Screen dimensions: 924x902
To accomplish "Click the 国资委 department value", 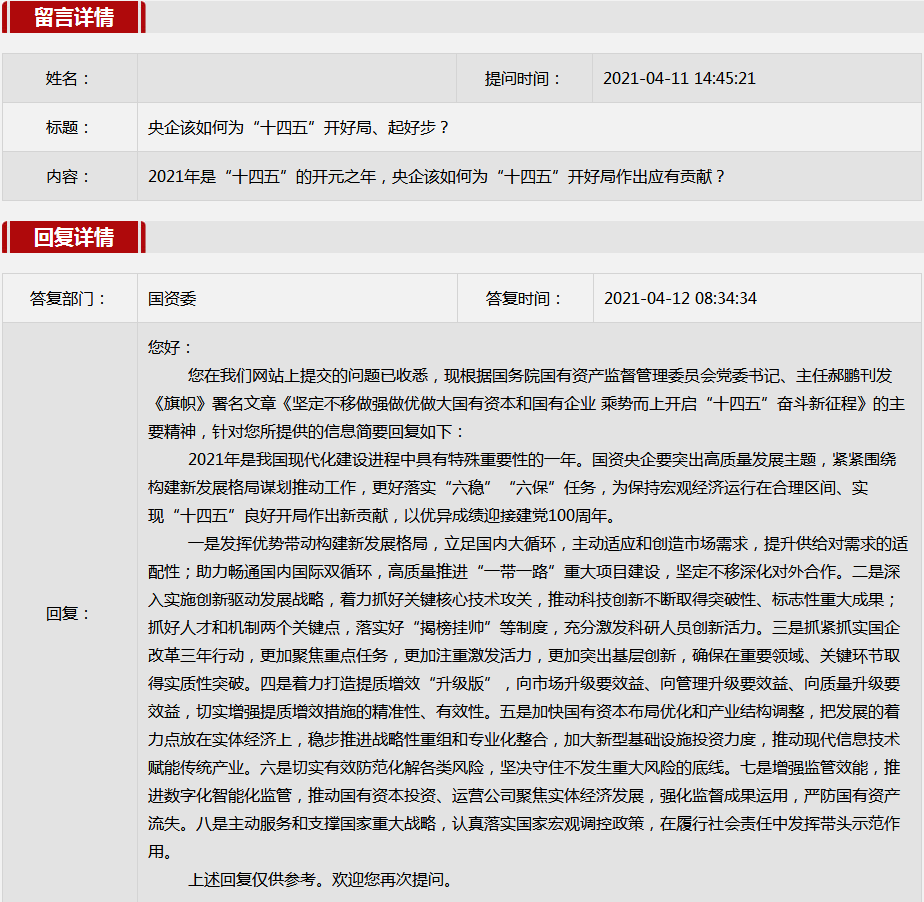I will 172,299.
